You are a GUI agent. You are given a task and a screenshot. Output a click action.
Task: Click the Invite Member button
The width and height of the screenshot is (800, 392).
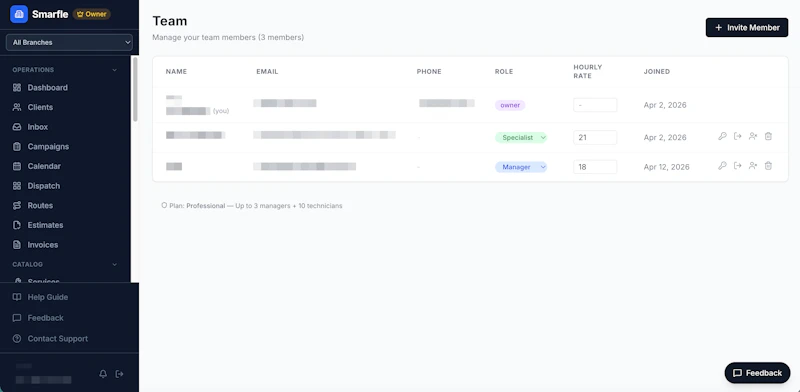747,28
